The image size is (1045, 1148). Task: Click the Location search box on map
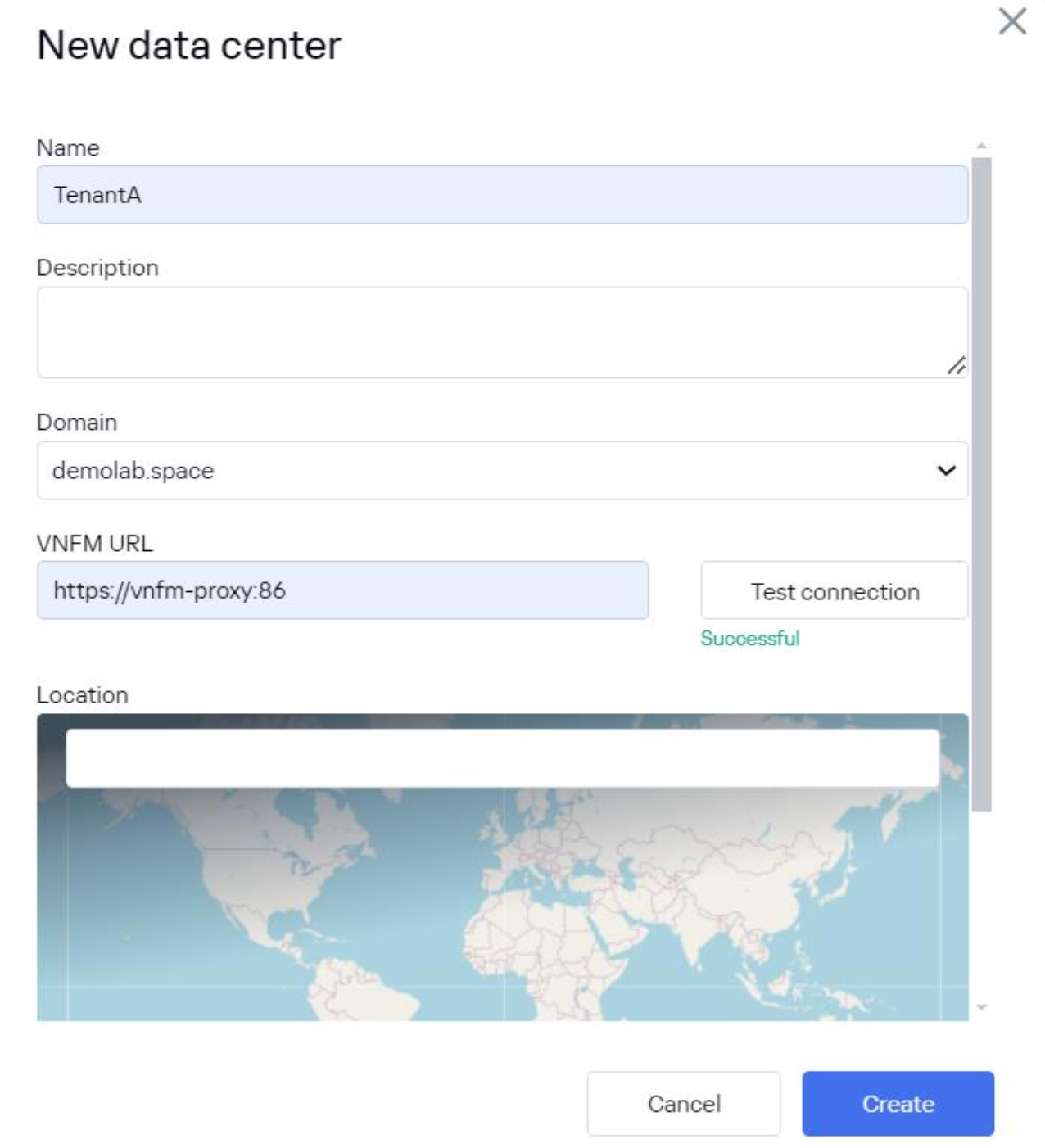click(501, 758)
